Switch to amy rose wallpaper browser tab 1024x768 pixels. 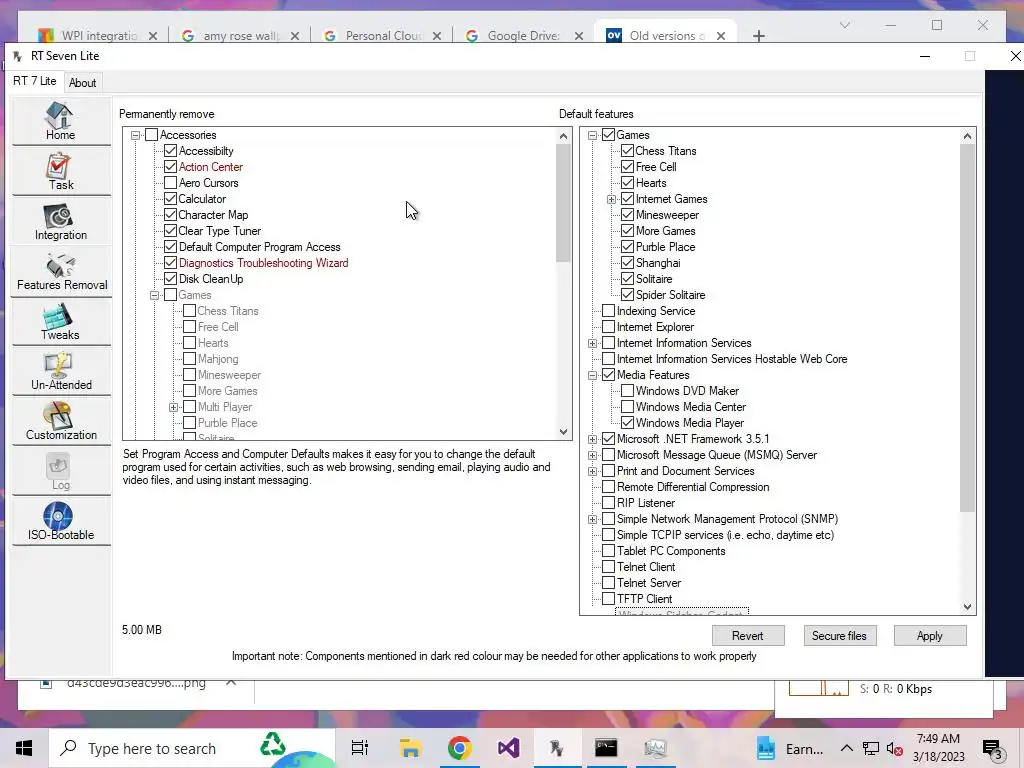(x=240, y=36)
